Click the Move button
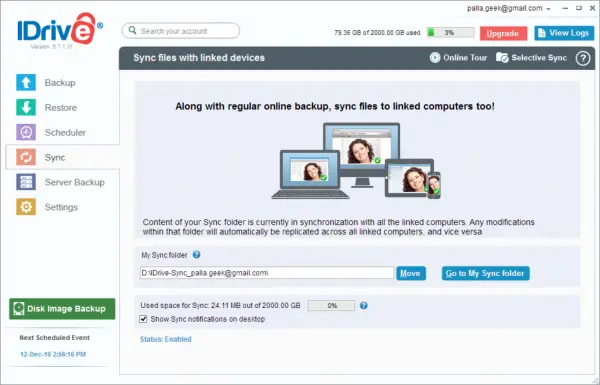Image resolution: width=600 pixels, height=385 pixels. coord(411,273)
